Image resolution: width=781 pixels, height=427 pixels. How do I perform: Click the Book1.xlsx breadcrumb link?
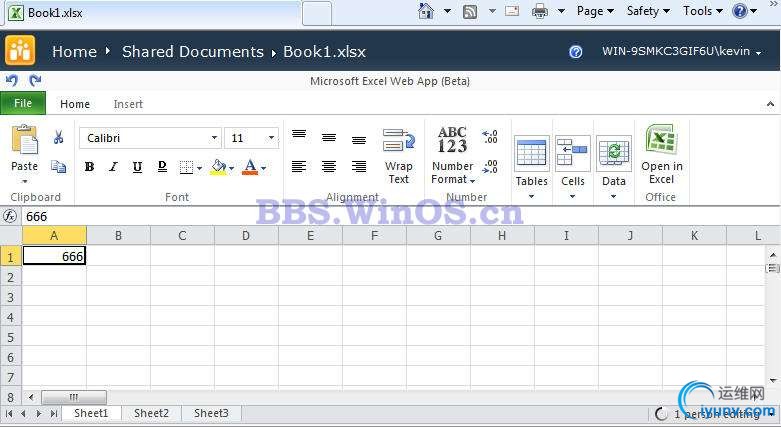pyautogui.click(x=324, y=51)
